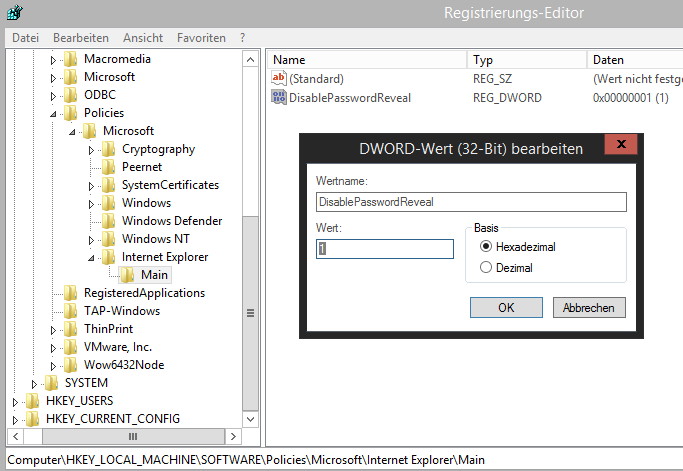This screenshot has width=683, height=471.
Task: Select the Windows Defender tree item
Action: 172,221
